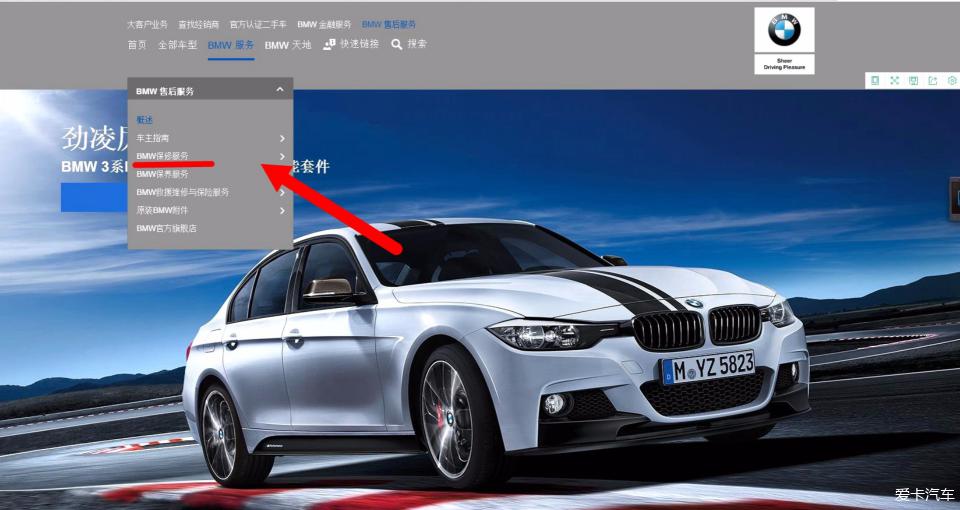Open the BMW 天地 navigation item
The image size is (960, 510).
pos(288,45)
